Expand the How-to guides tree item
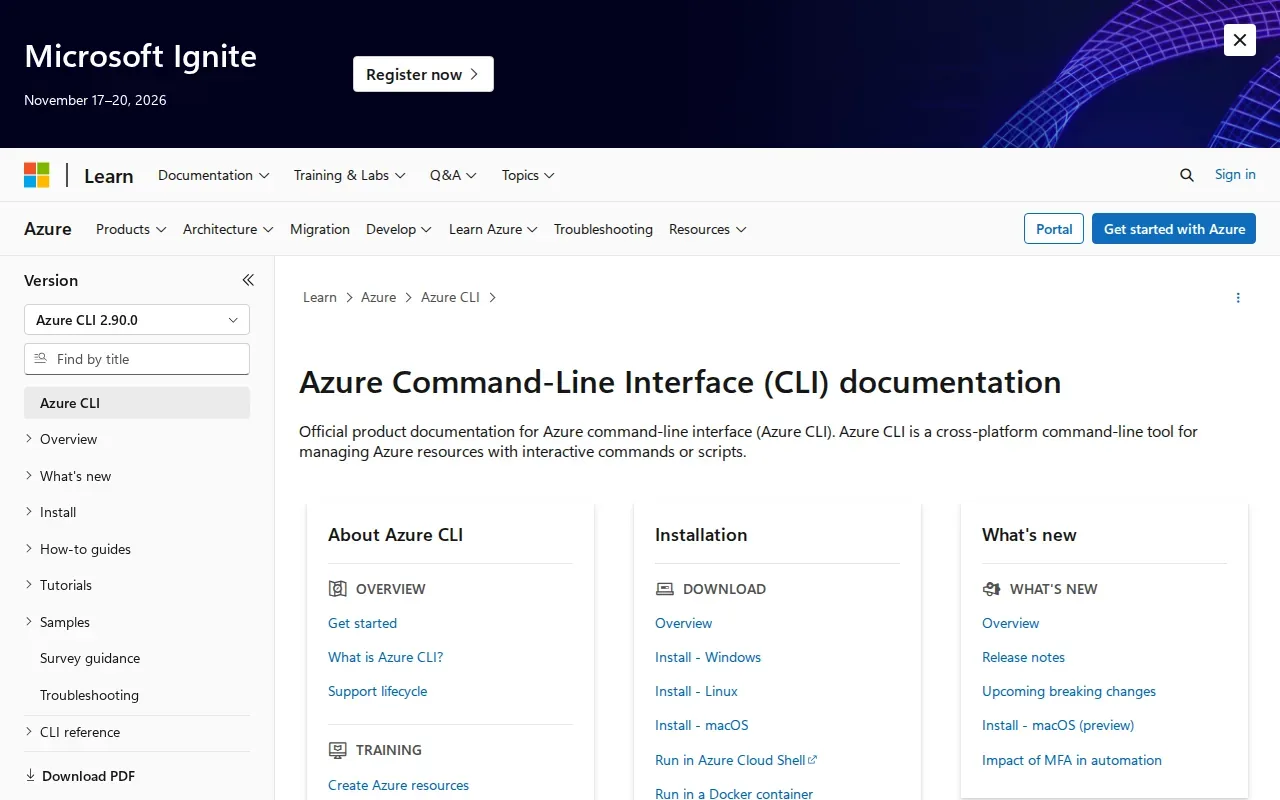 (x=137, y=549)
